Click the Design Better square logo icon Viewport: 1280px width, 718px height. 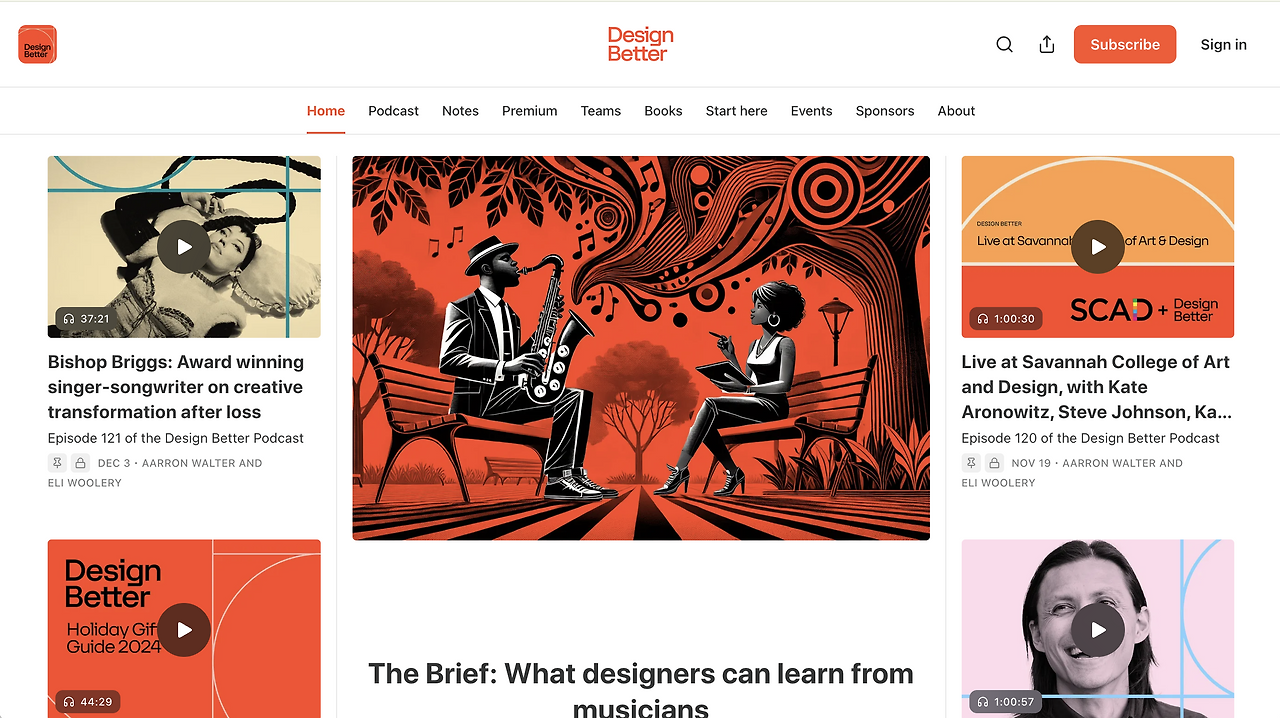pos(37,44)
